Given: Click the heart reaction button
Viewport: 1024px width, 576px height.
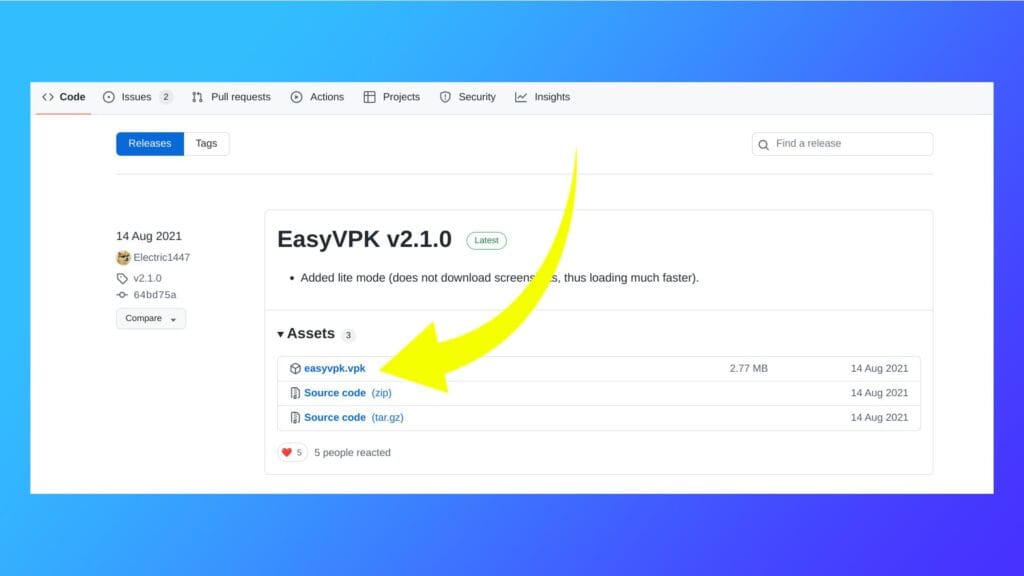Looking at the screenshot, I should point(292,453).
